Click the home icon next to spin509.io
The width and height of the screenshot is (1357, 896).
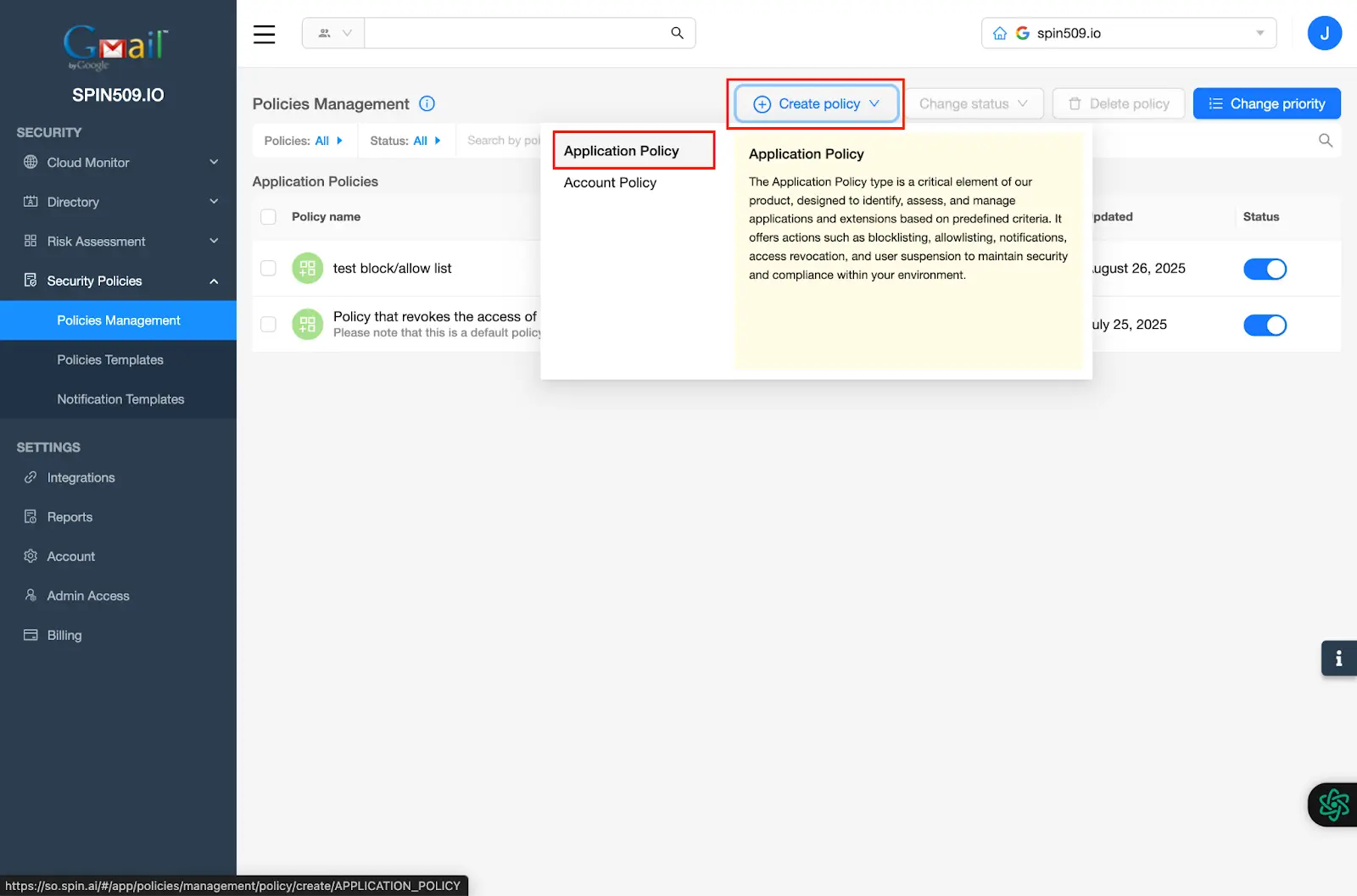point(999,32)
